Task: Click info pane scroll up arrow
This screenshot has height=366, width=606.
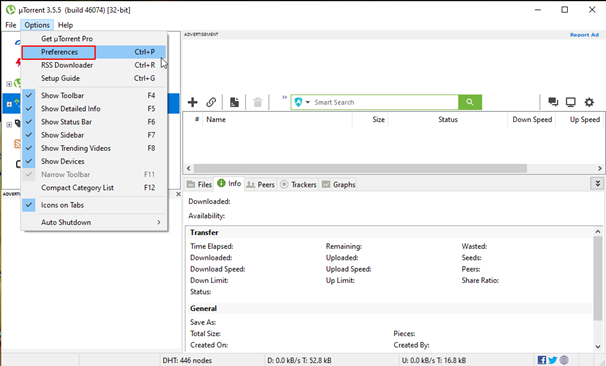Action: tap(598, 232)
